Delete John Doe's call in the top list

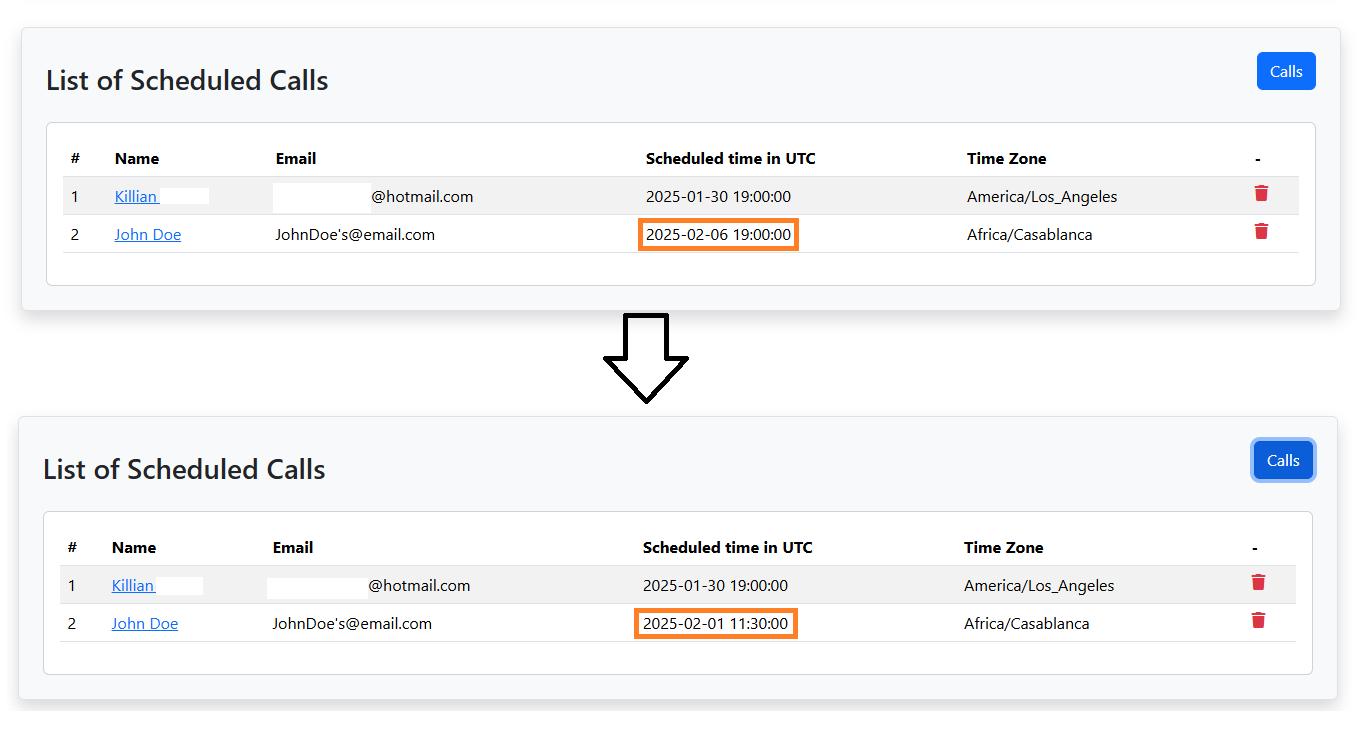click(1261, 232)
